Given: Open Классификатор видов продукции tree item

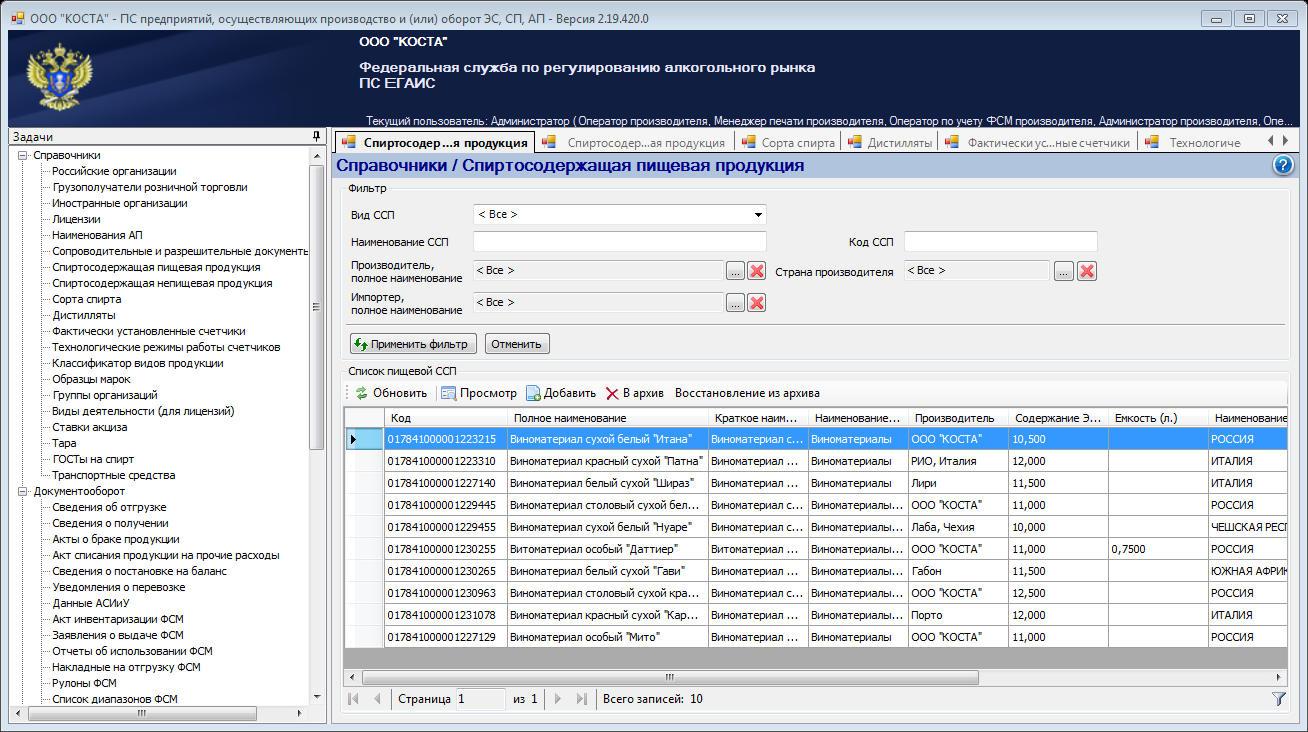Looking at the screenshot, I should click(x=138, y=363).
